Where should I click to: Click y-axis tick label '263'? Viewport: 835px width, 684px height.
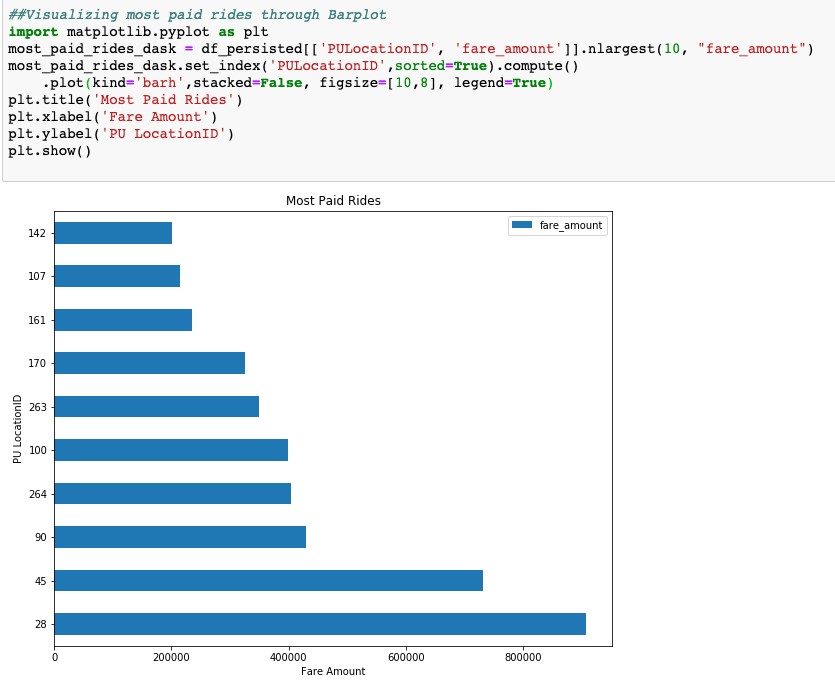(37, 407)
